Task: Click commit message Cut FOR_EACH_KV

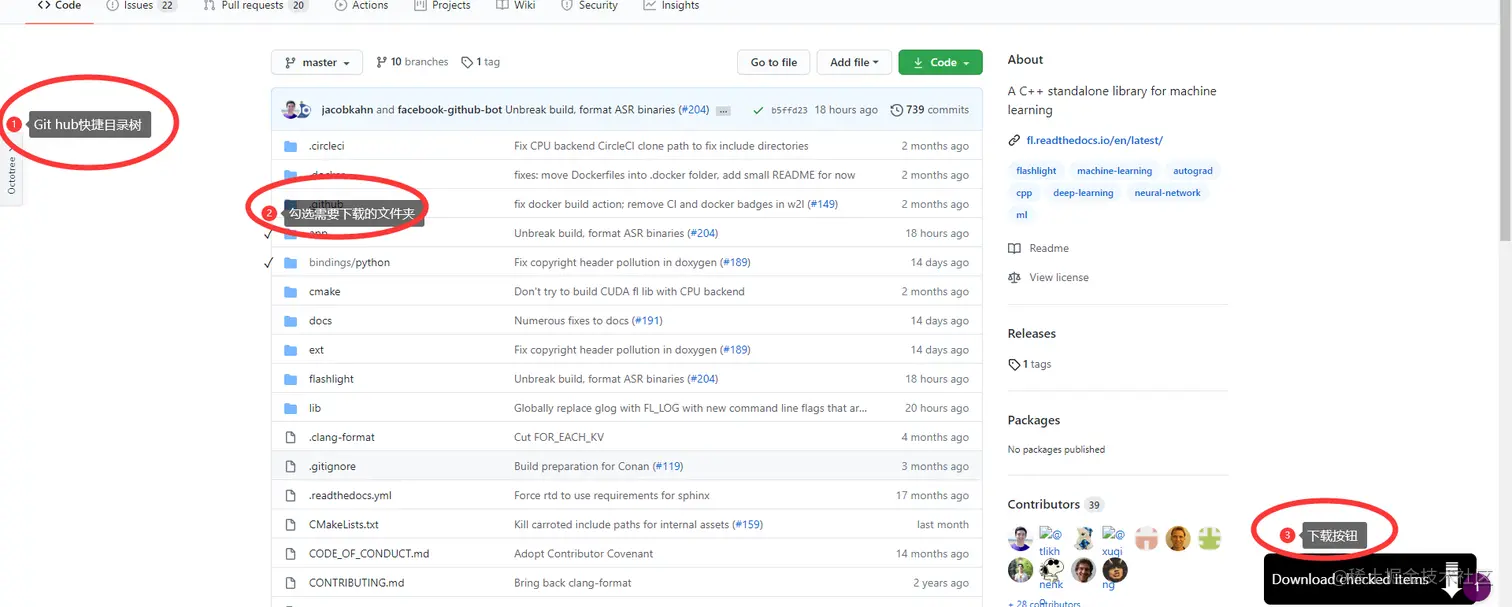Action: click(559, 437)
